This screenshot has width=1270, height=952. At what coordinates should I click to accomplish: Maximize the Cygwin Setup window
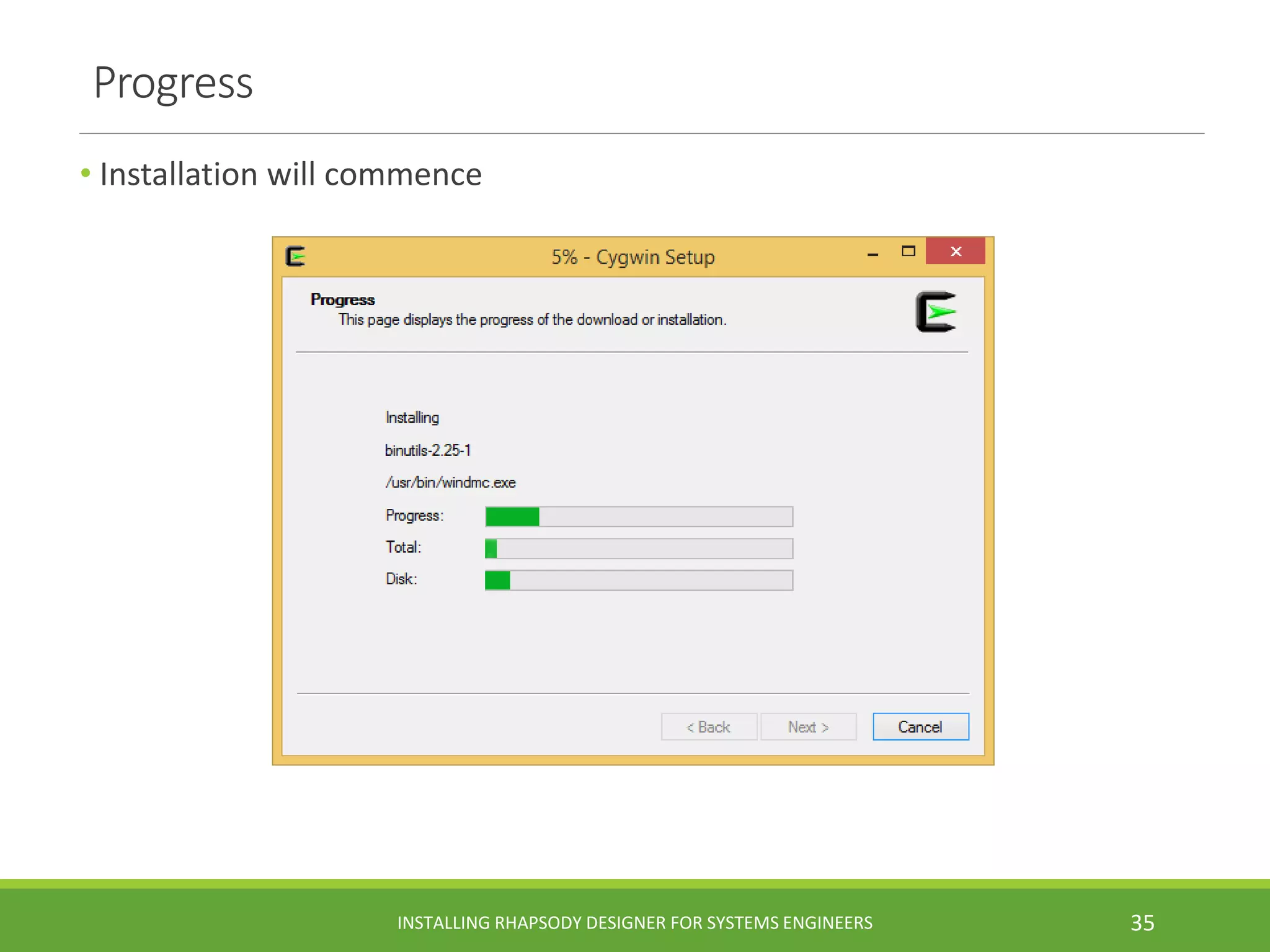[908, 251]
